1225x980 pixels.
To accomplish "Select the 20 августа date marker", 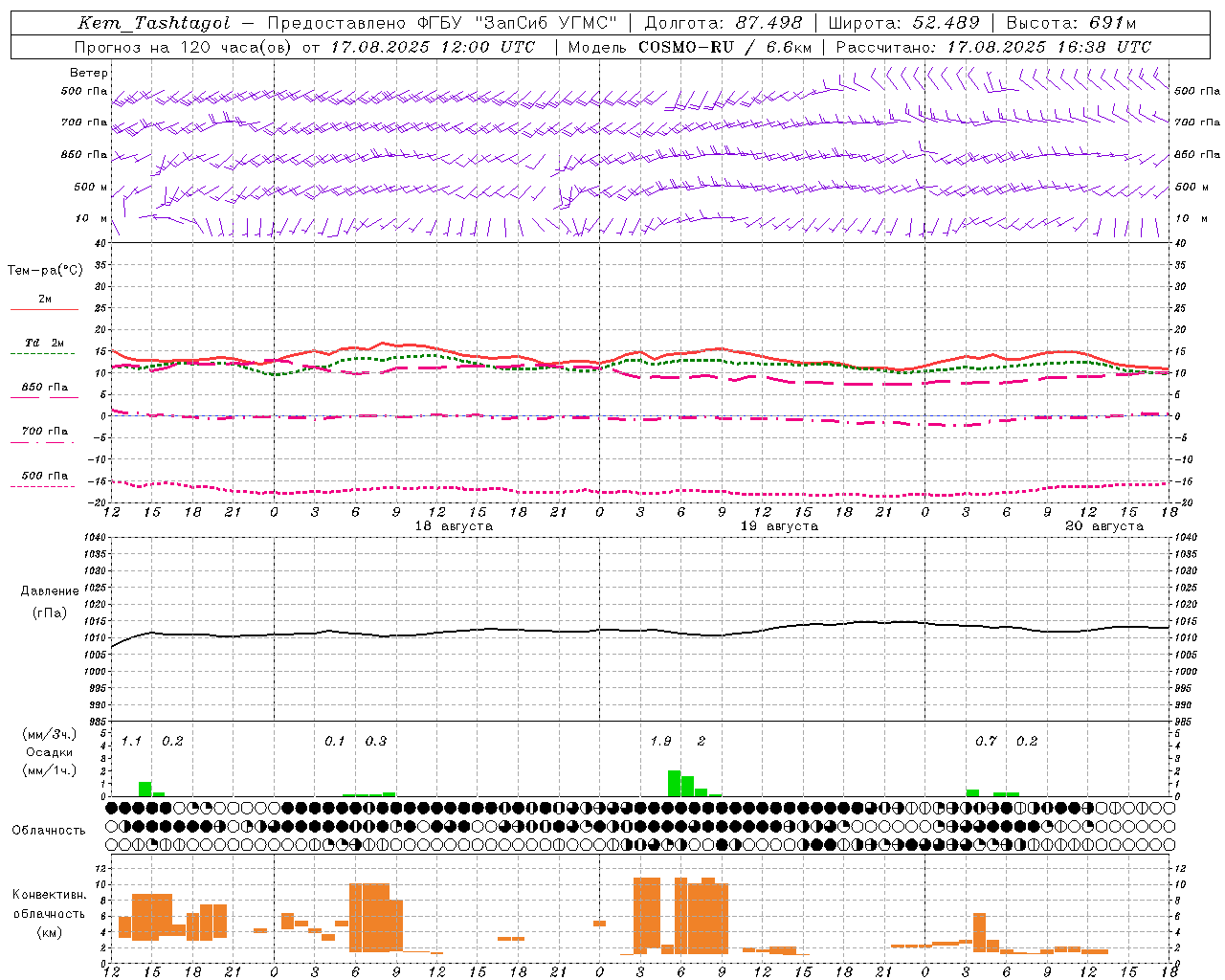I will [x=1104, y=526].
